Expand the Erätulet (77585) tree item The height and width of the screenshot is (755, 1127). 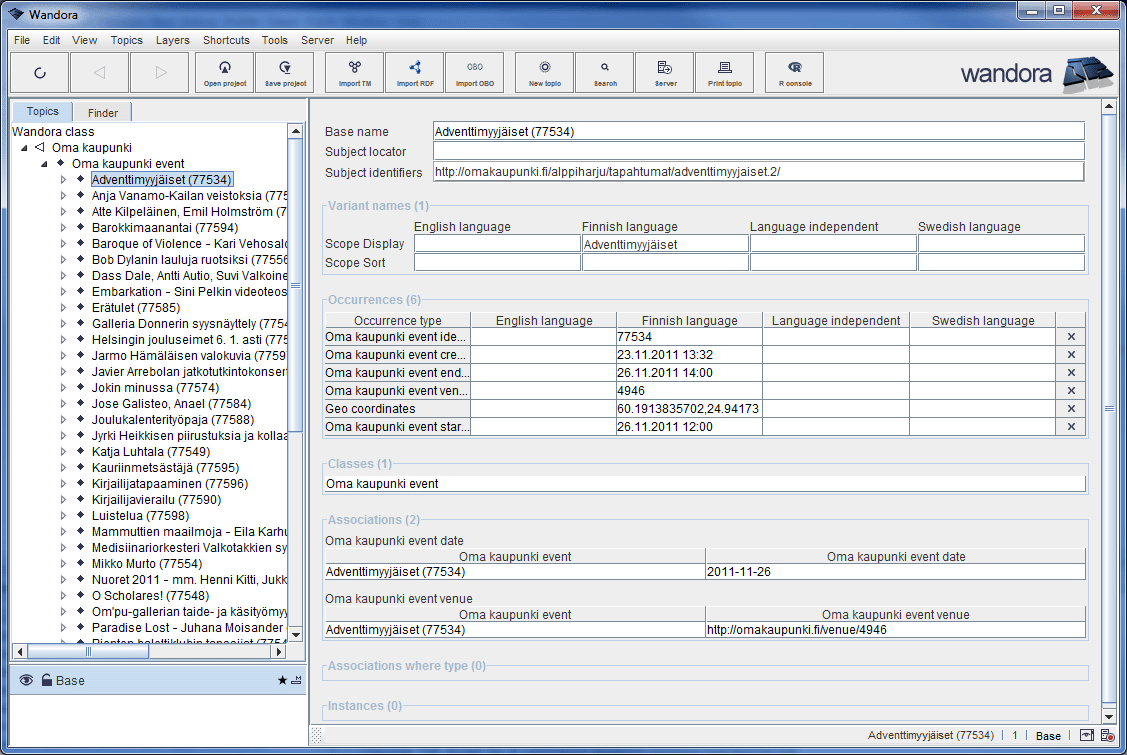(63, 308)
